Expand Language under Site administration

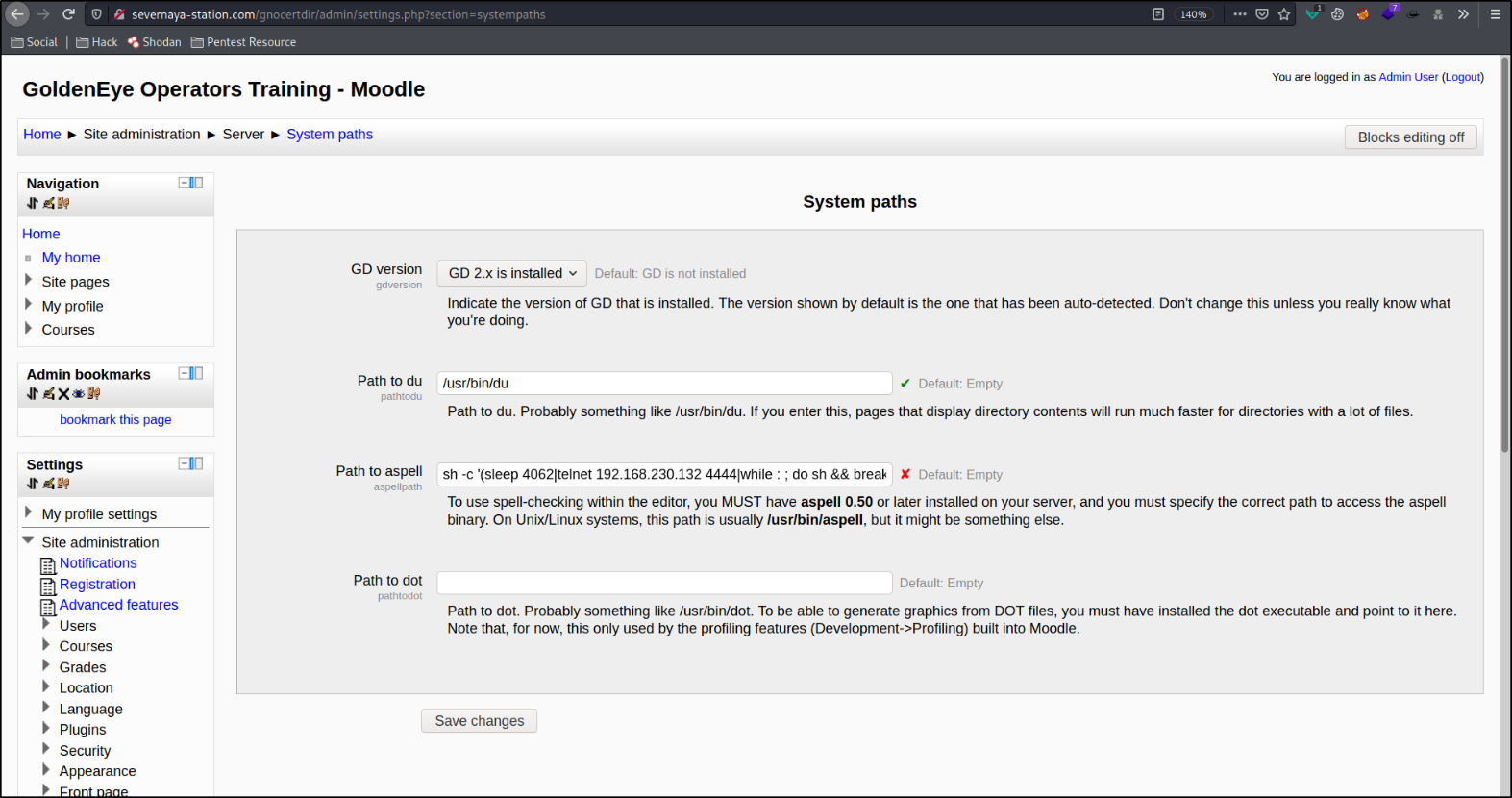click(x=45, y=707)
